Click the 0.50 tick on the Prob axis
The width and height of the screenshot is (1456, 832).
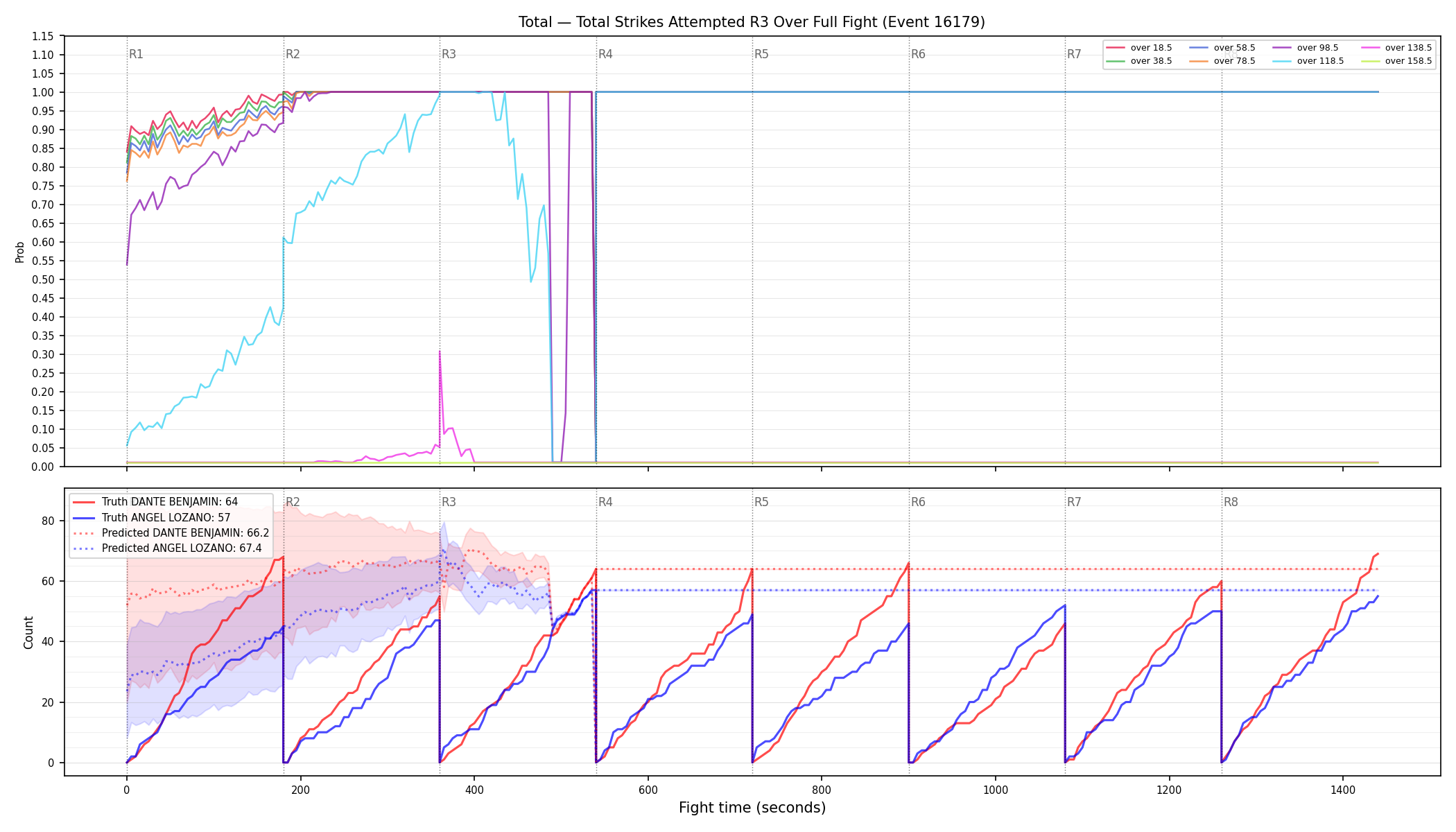[43, 279]
